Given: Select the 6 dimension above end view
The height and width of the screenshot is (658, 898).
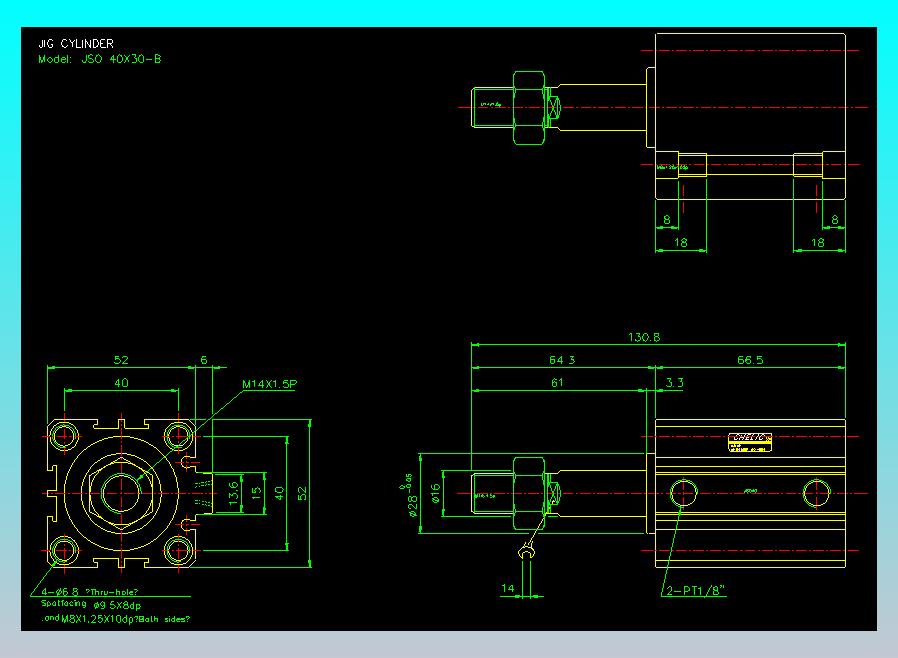Looking at the screenshot, I should [203, 360].
